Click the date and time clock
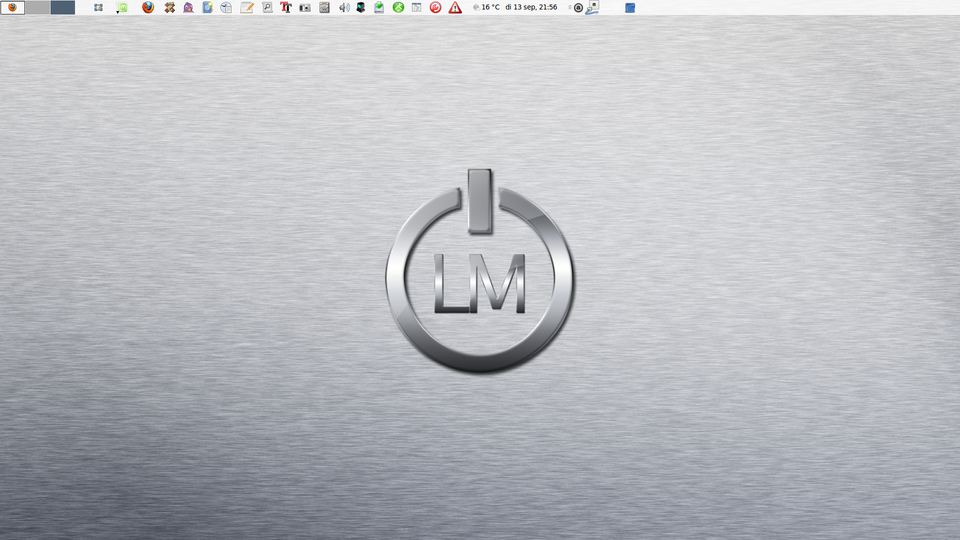The width and height of the screenshot is (960, 540). 531,7
